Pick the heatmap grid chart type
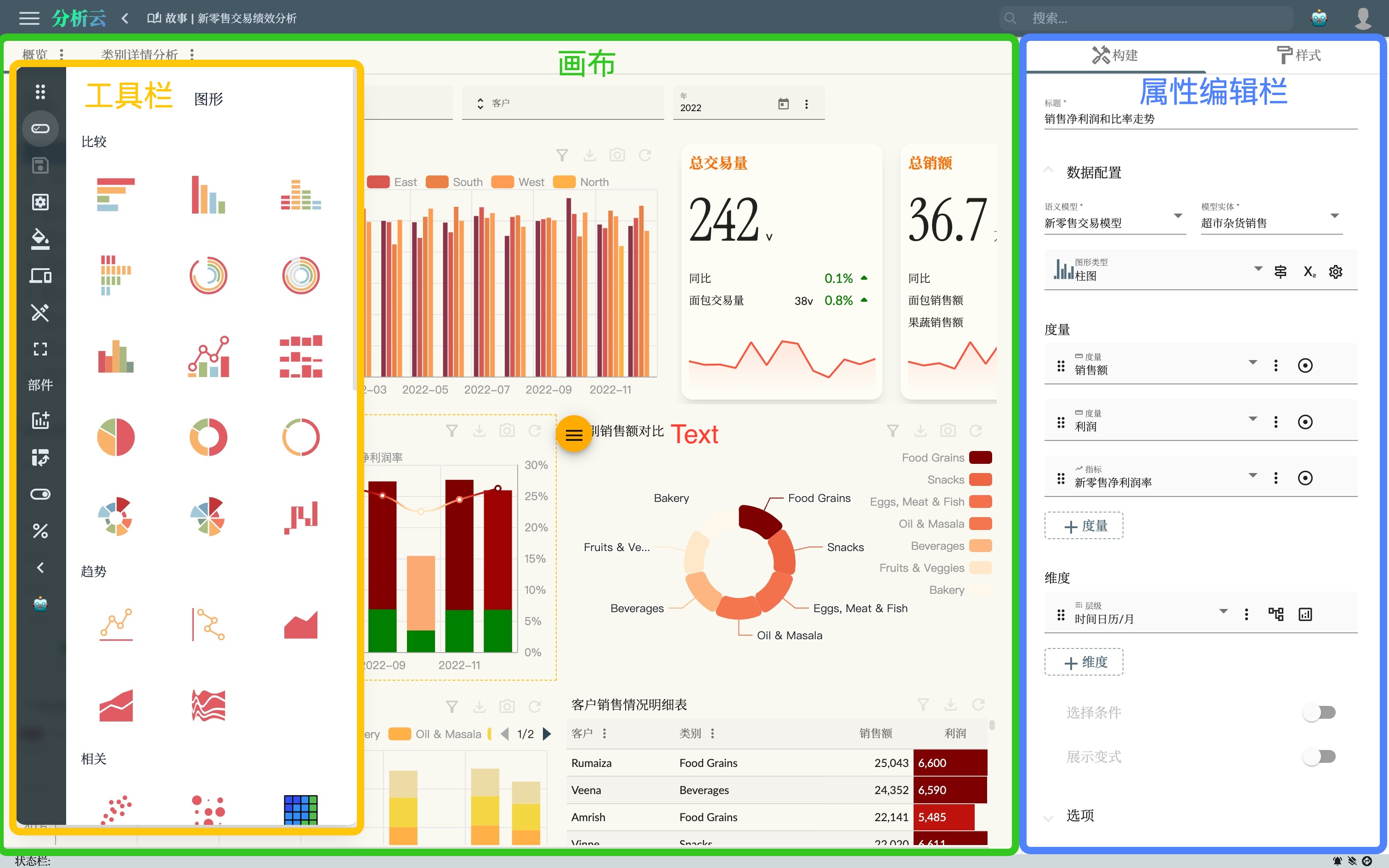The image size is (1389, 868). [x=301, y=810]
